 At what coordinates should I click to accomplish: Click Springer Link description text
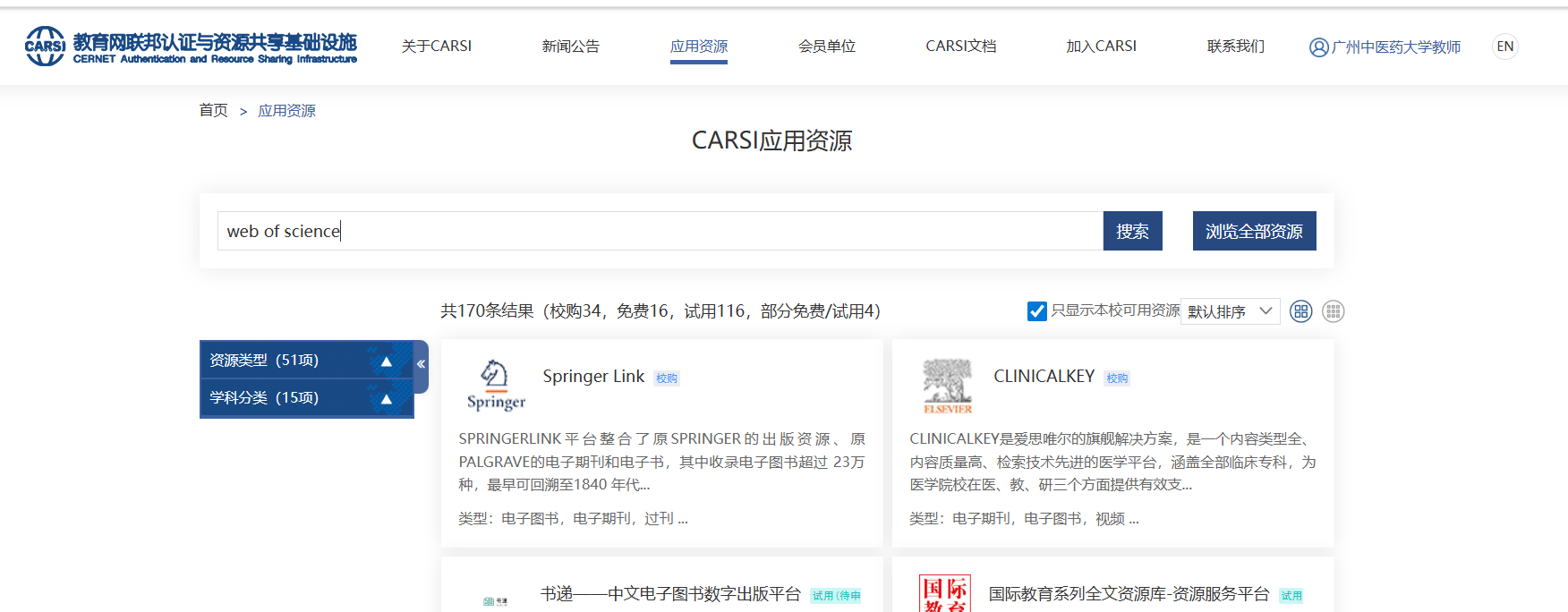click(661, 462)
